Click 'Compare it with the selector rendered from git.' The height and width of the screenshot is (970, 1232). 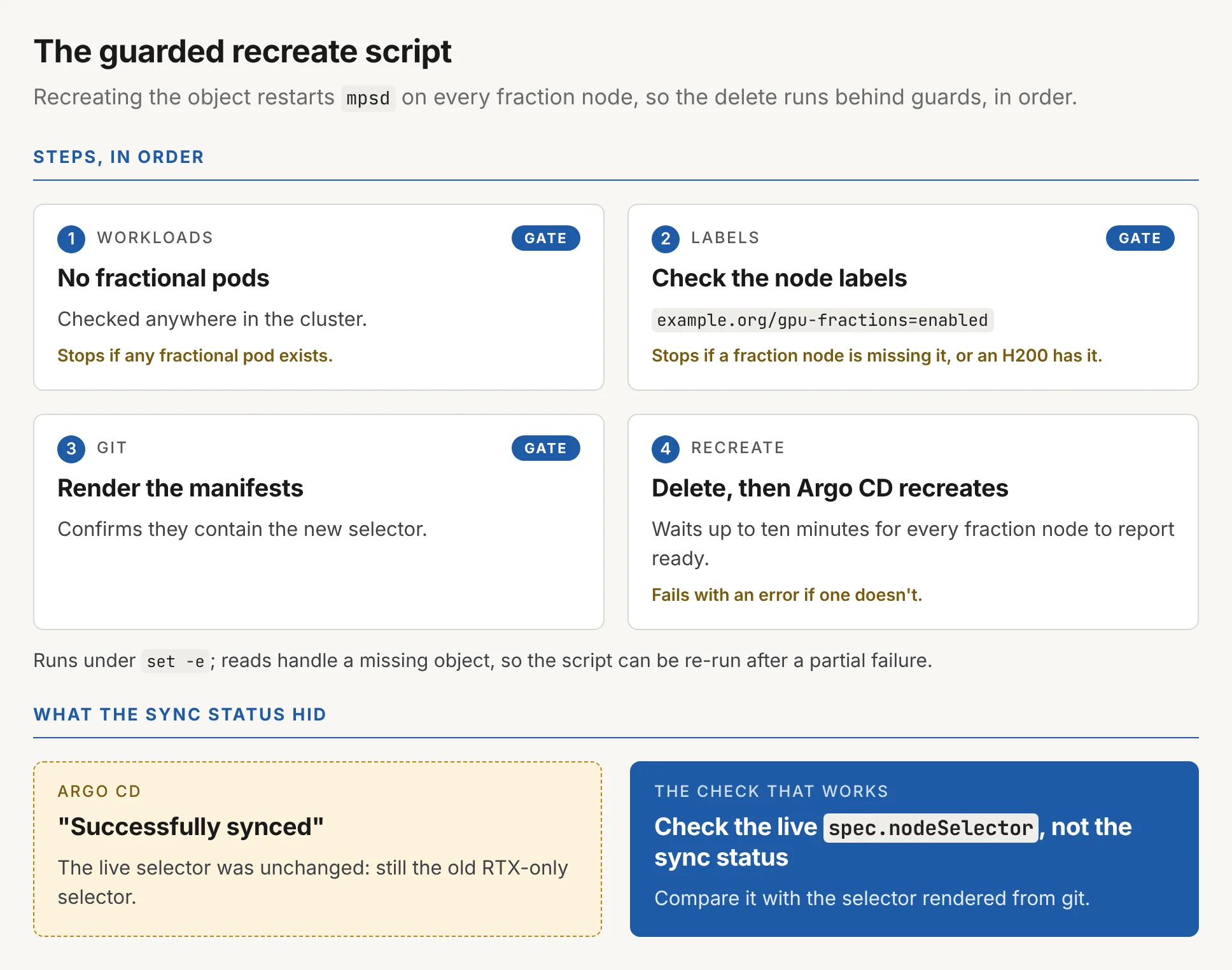(872, 898)
